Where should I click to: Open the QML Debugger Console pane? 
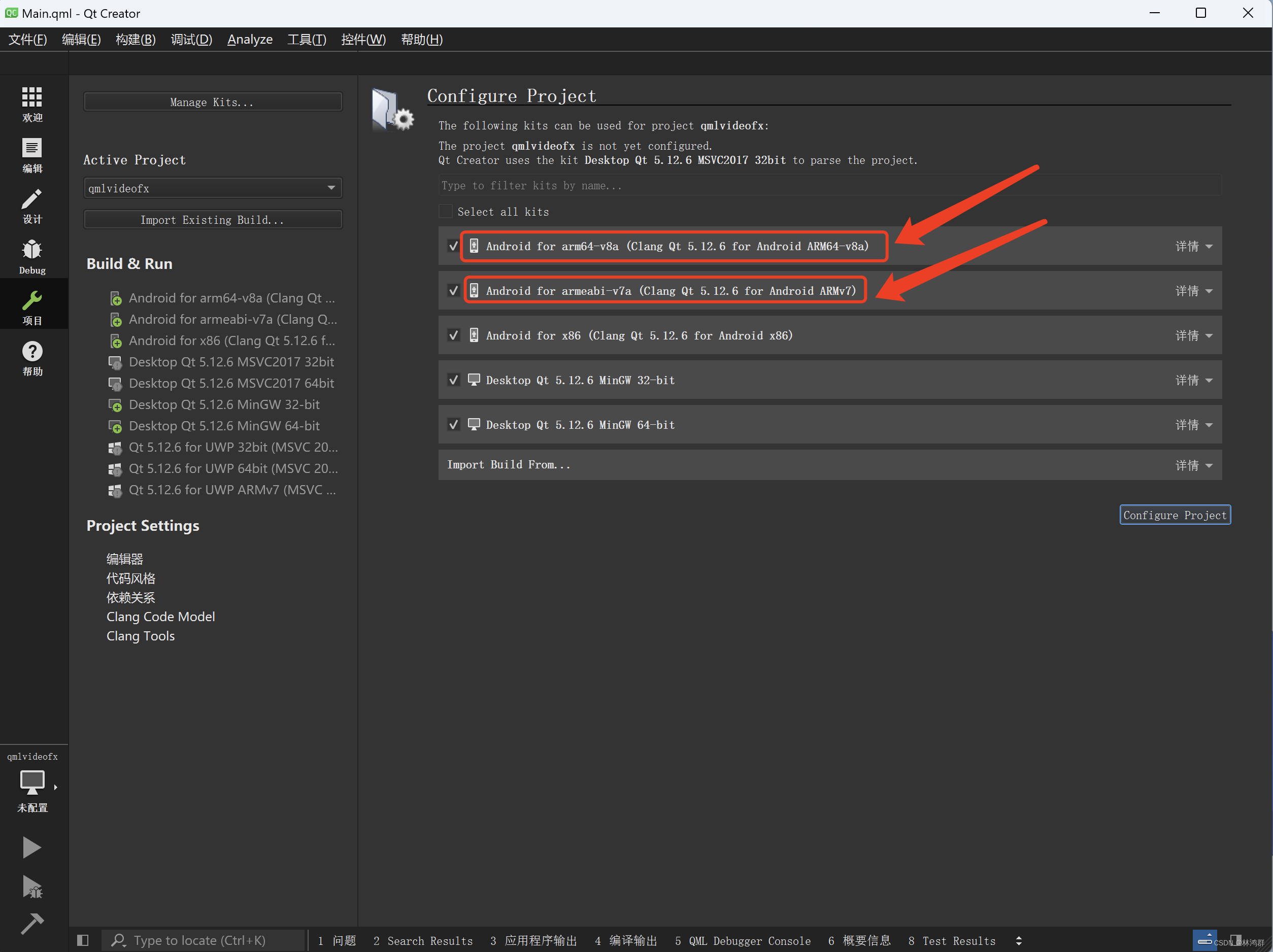pos(743,940)
